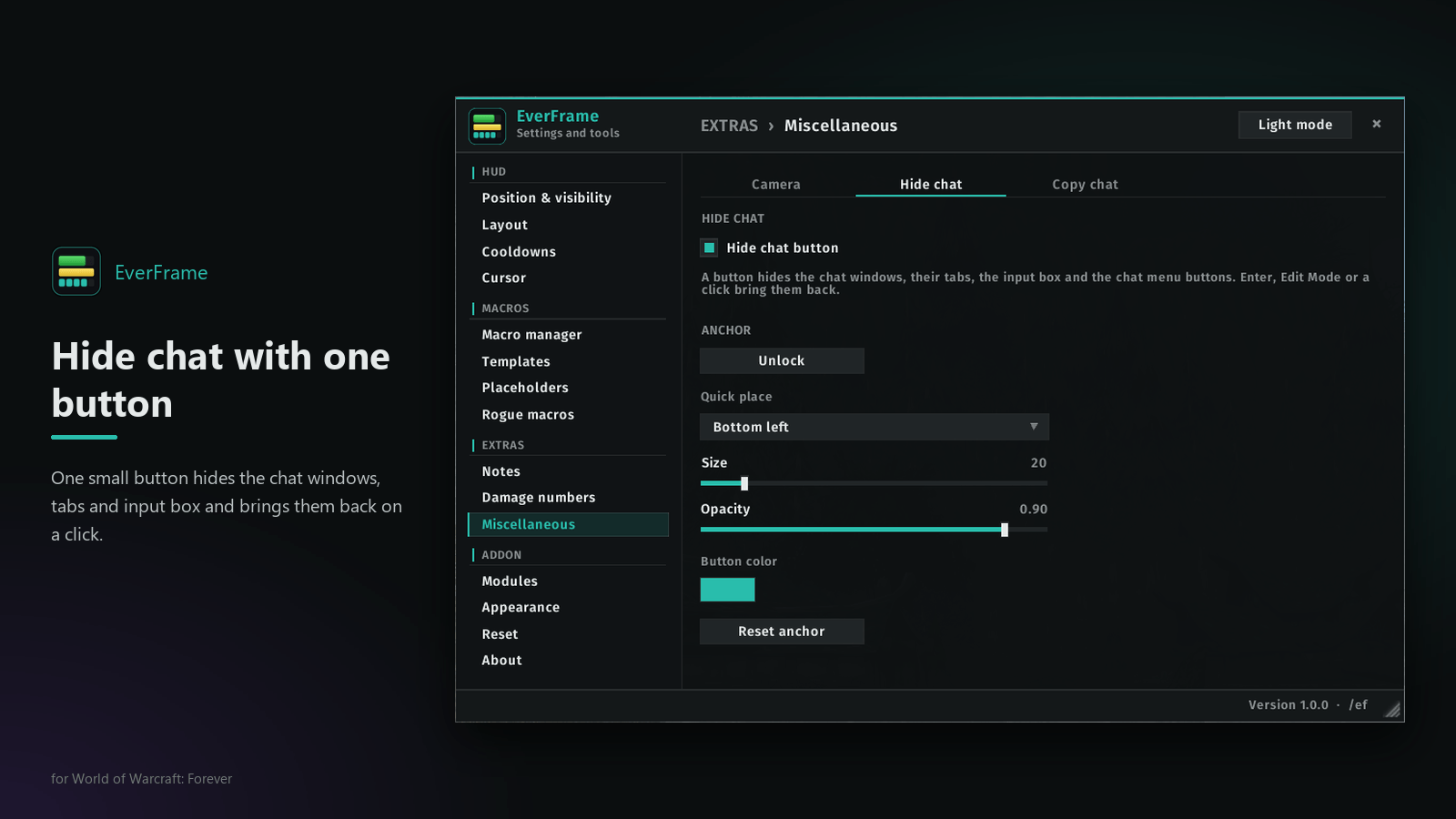Open the Quick place Bottom left dropdown
Image resolution: width=1456 pixels, height=819 pixels.
[874, 427]
